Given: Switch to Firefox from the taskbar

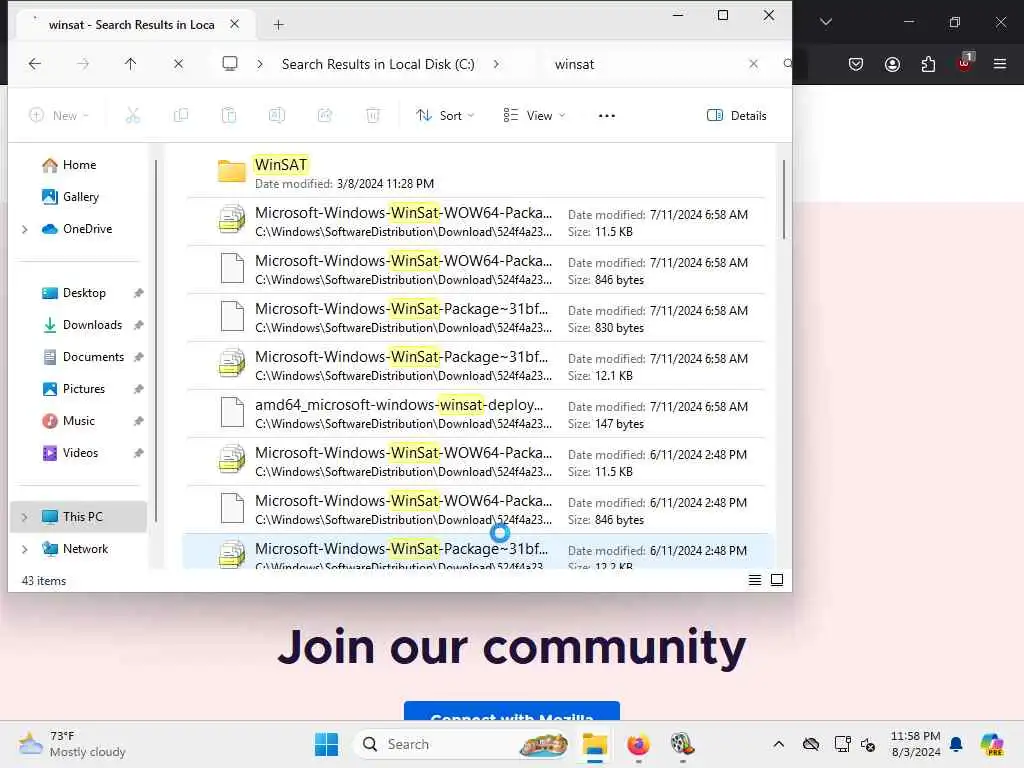Looking at the screenshot, I should point(638,744).
